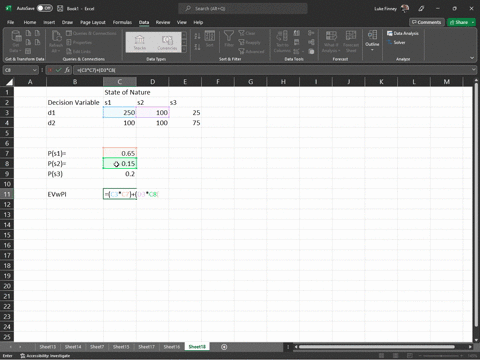This screenshot has height=360, width=480.
Task: Collapse the ribbon chevron
Action: point(472,58)
